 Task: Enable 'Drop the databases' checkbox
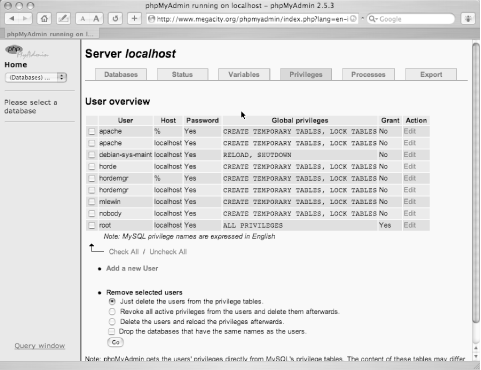112,332
